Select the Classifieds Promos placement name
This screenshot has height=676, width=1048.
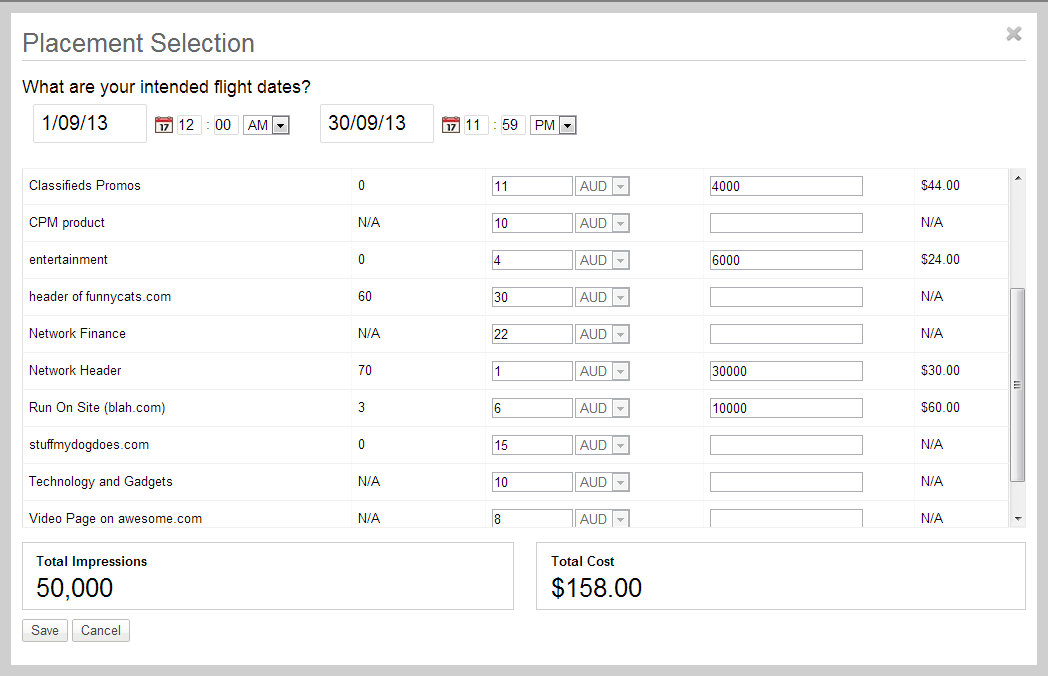[85, 186]
